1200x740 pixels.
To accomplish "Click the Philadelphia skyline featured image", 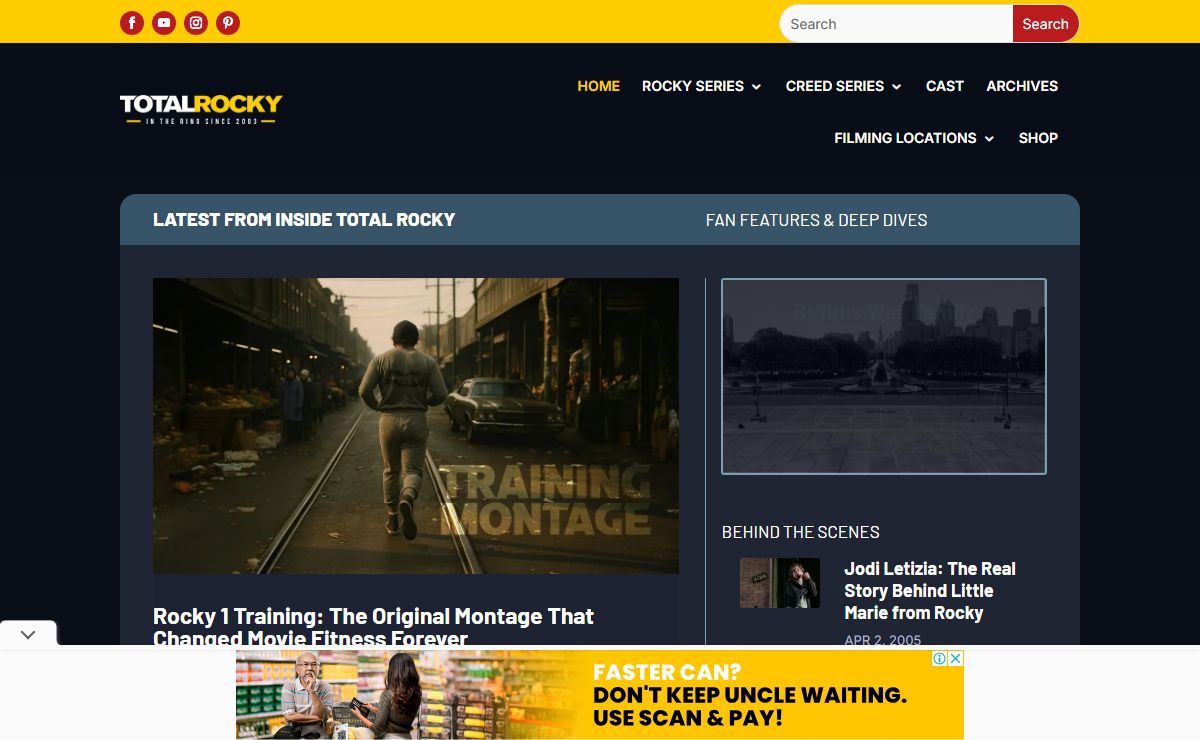I will point(884,376).
